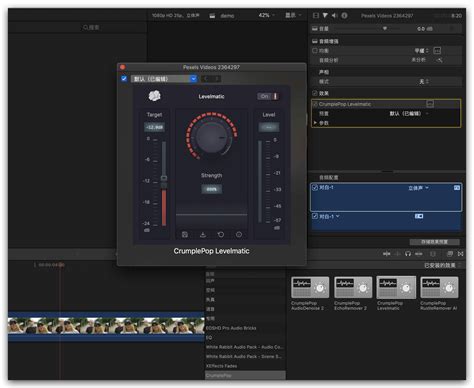This screenshot has height=388, width=474.
Task: Click the CrumplePop logo in plugin window
Action: (154, 96)
